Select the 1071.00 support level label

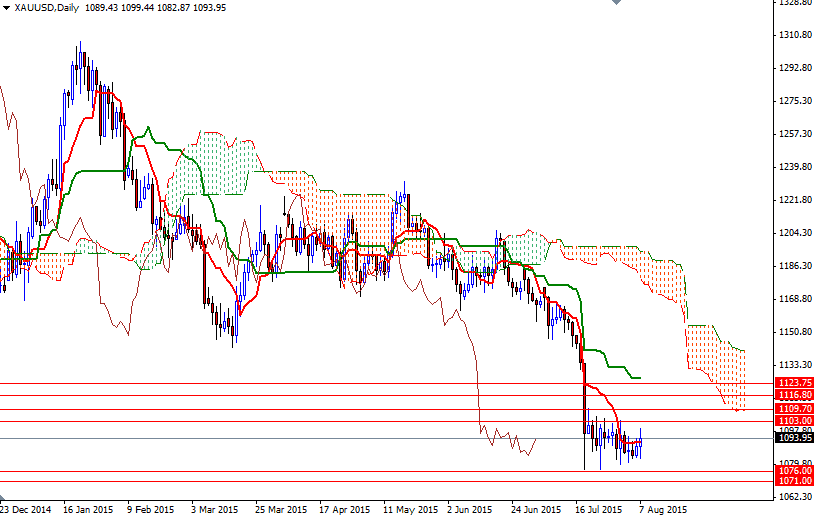point(793,481)
